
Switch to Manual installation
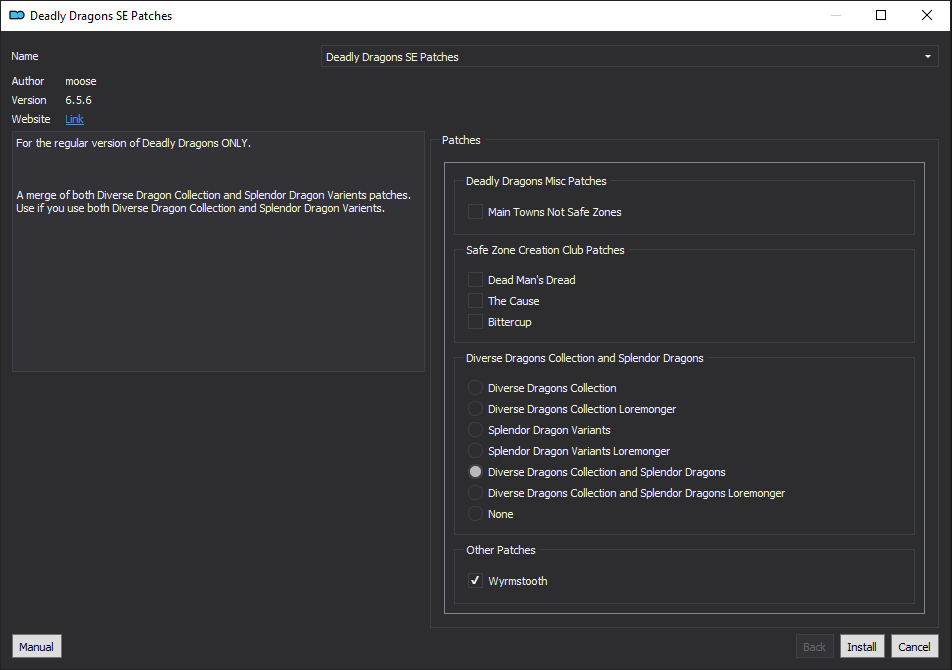tap(36, 646)
